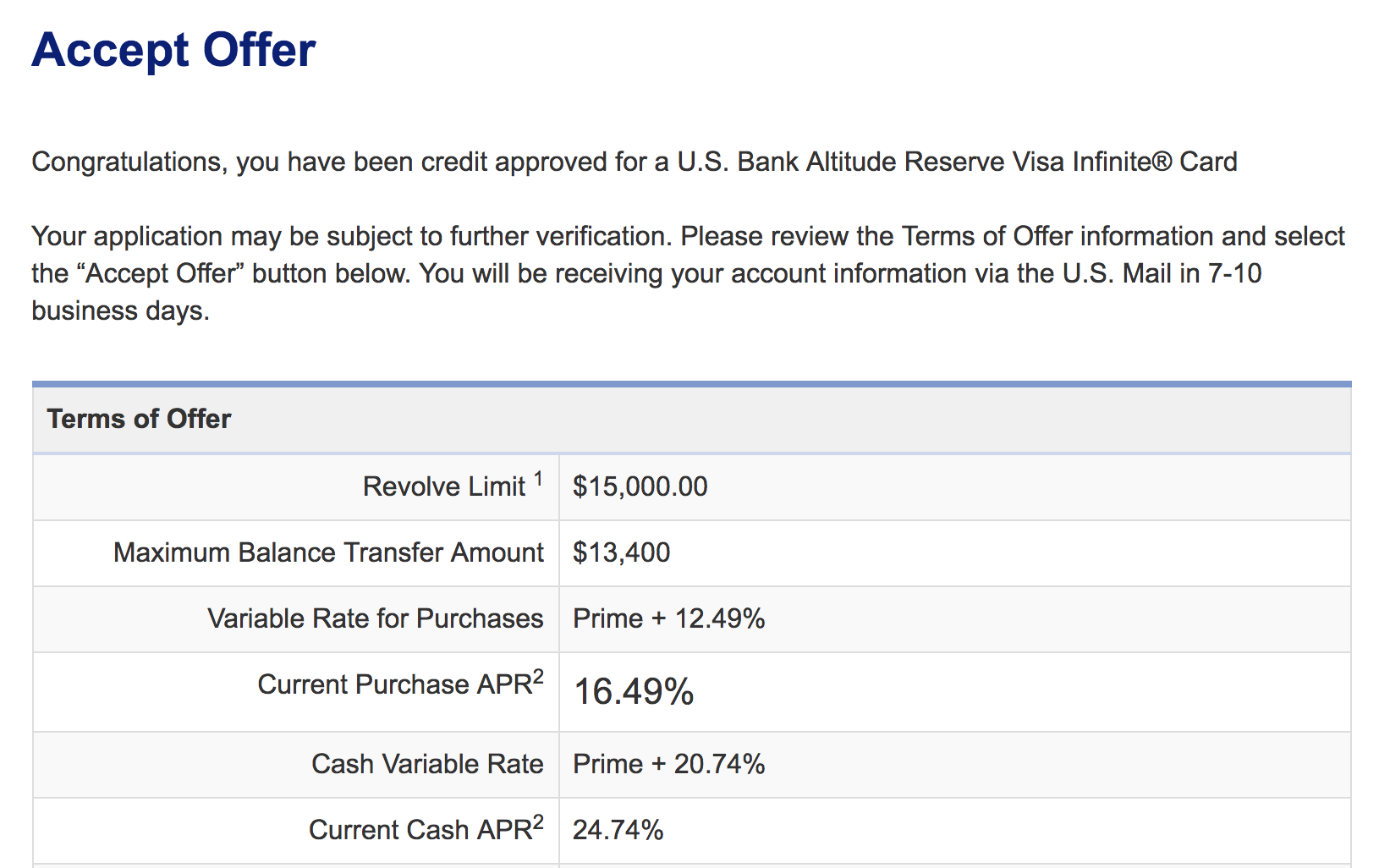The height and width of the screenshot is (868, 1379).
Task: Select the Cash Variable Rate label
Action: tap(427, 764)
